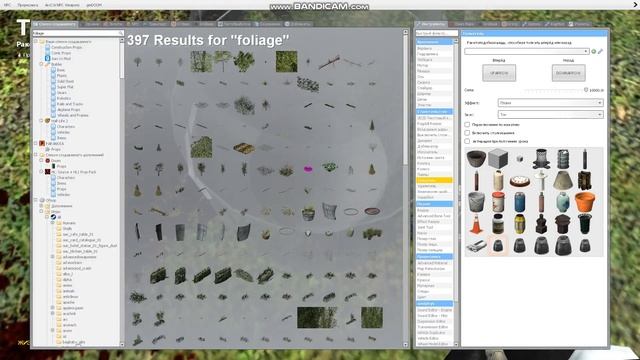This screenshot has width=640, height=360.
Task: Open the gmDOOM menu in top bar
Action: tap(94, 5)
